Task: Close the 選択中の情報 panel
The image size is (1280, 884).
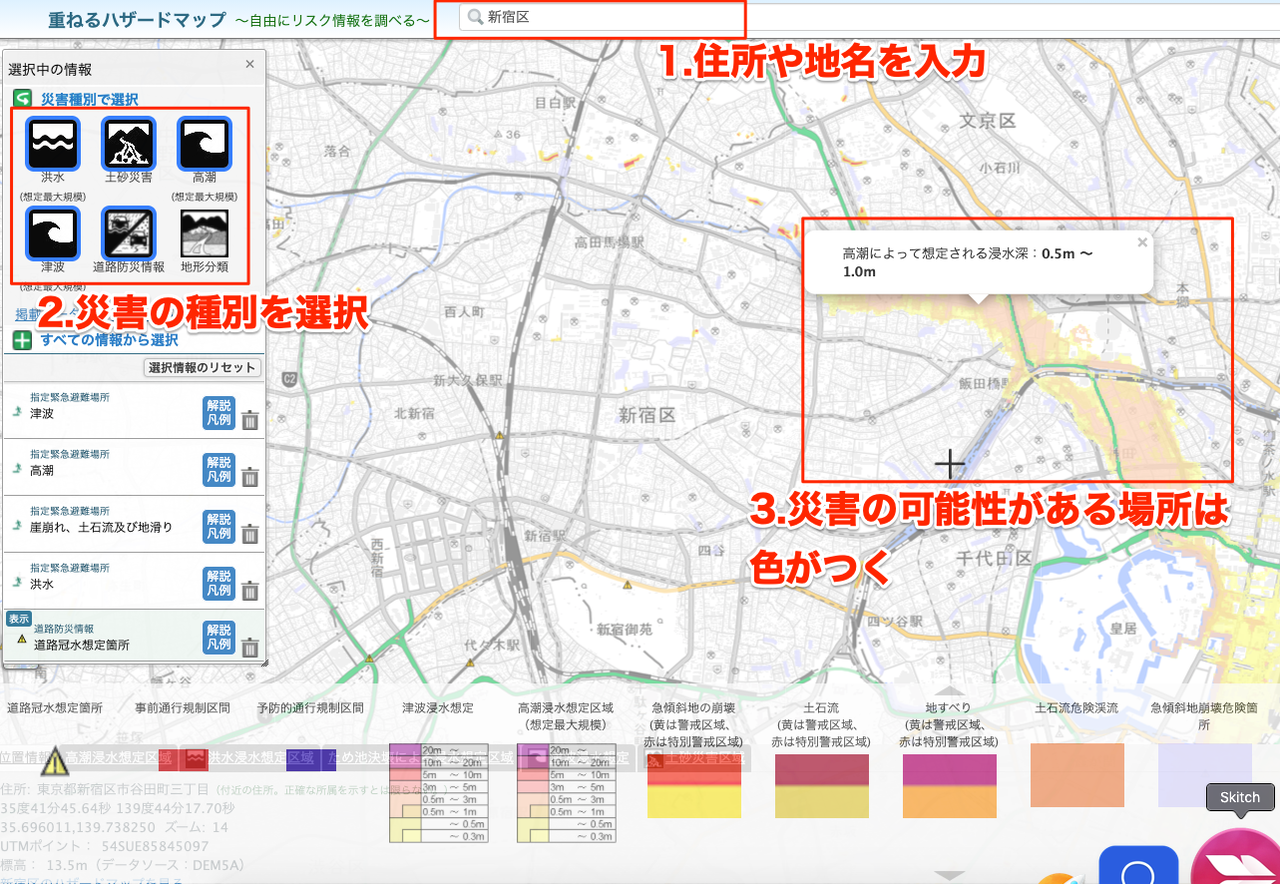Action: click(x=250, y=64)
